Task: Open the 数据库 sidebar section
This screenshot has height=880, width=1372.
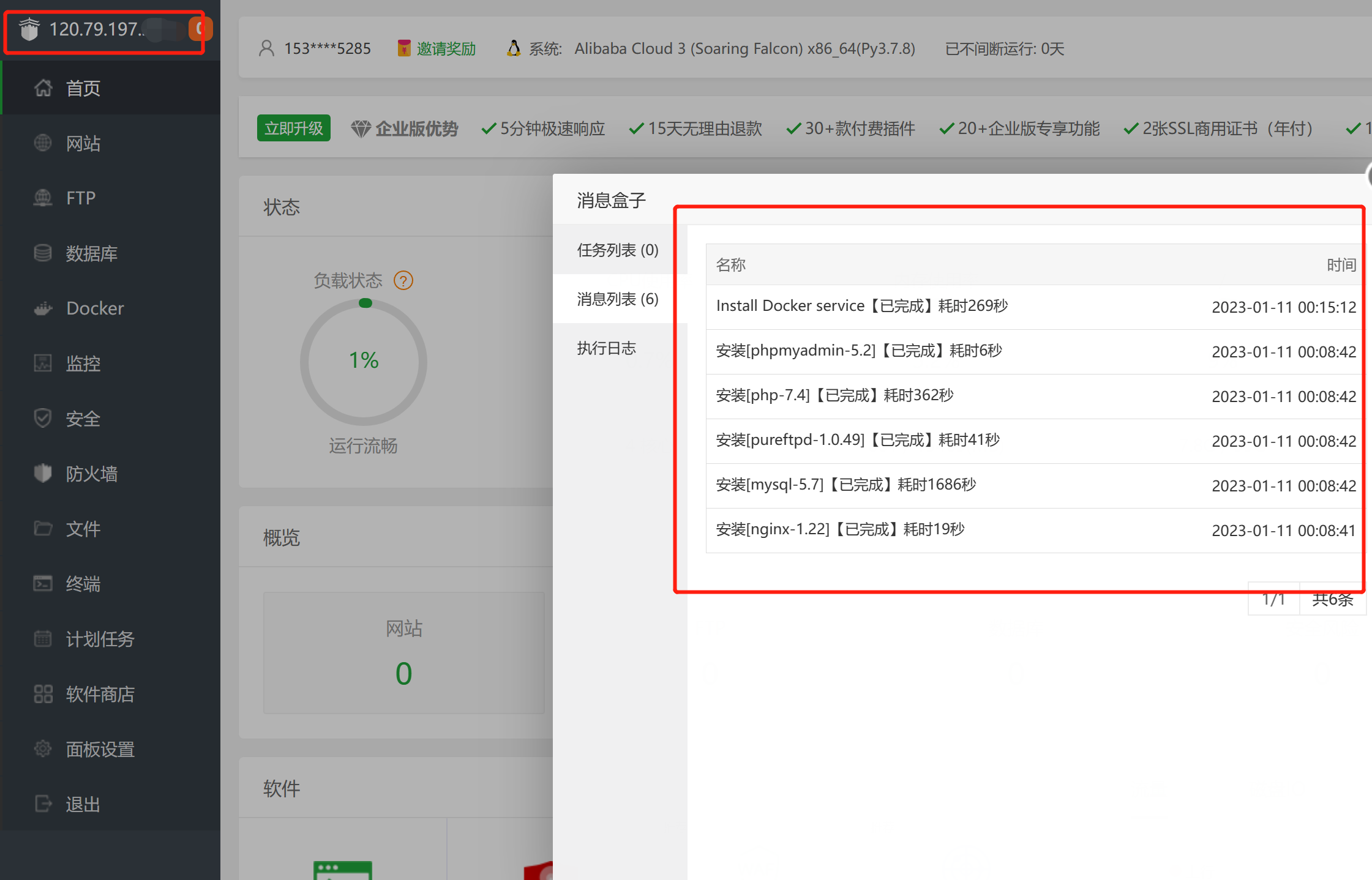Action: pos(110,253)
